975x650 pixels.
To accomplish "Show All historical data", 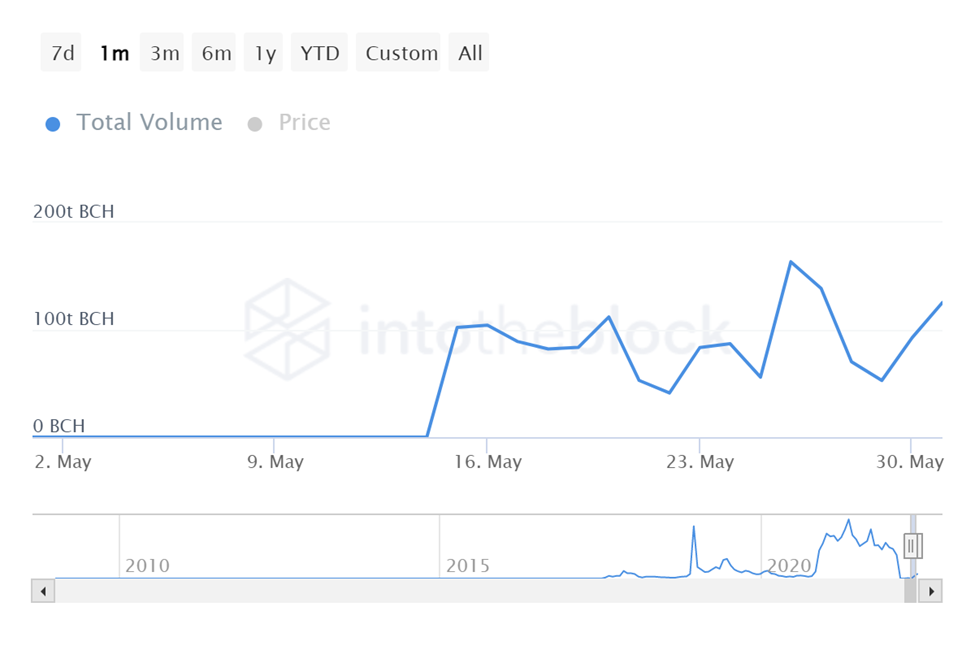I will 470,53.
